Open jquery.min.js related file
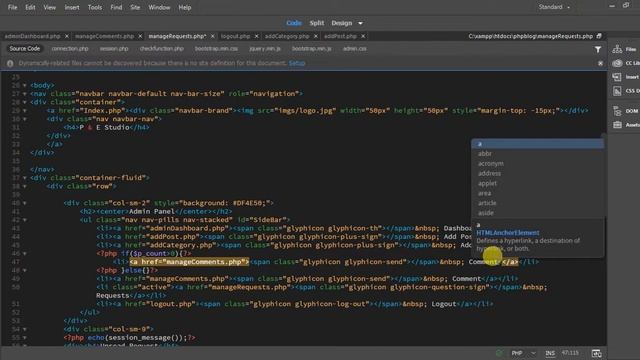 (x=265, y=49)
